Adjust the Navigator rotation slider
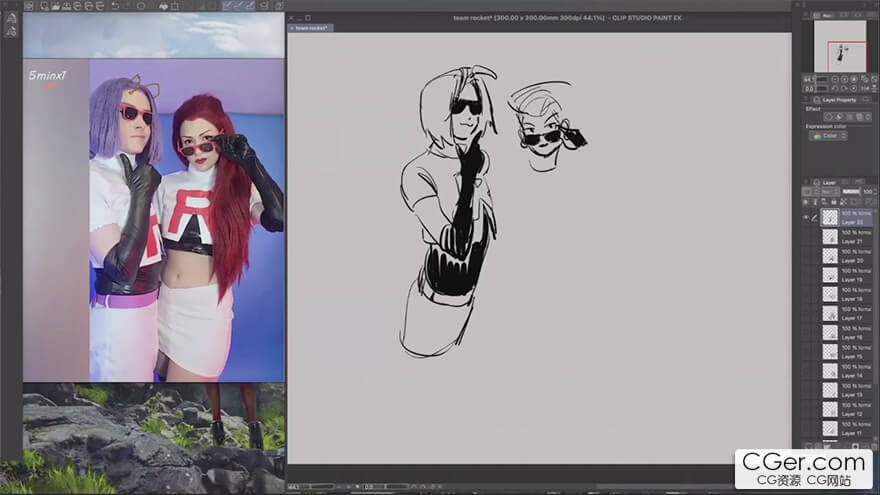Image resolution: width=880 pixels, height=495 pixels. [x=822, y=89]
